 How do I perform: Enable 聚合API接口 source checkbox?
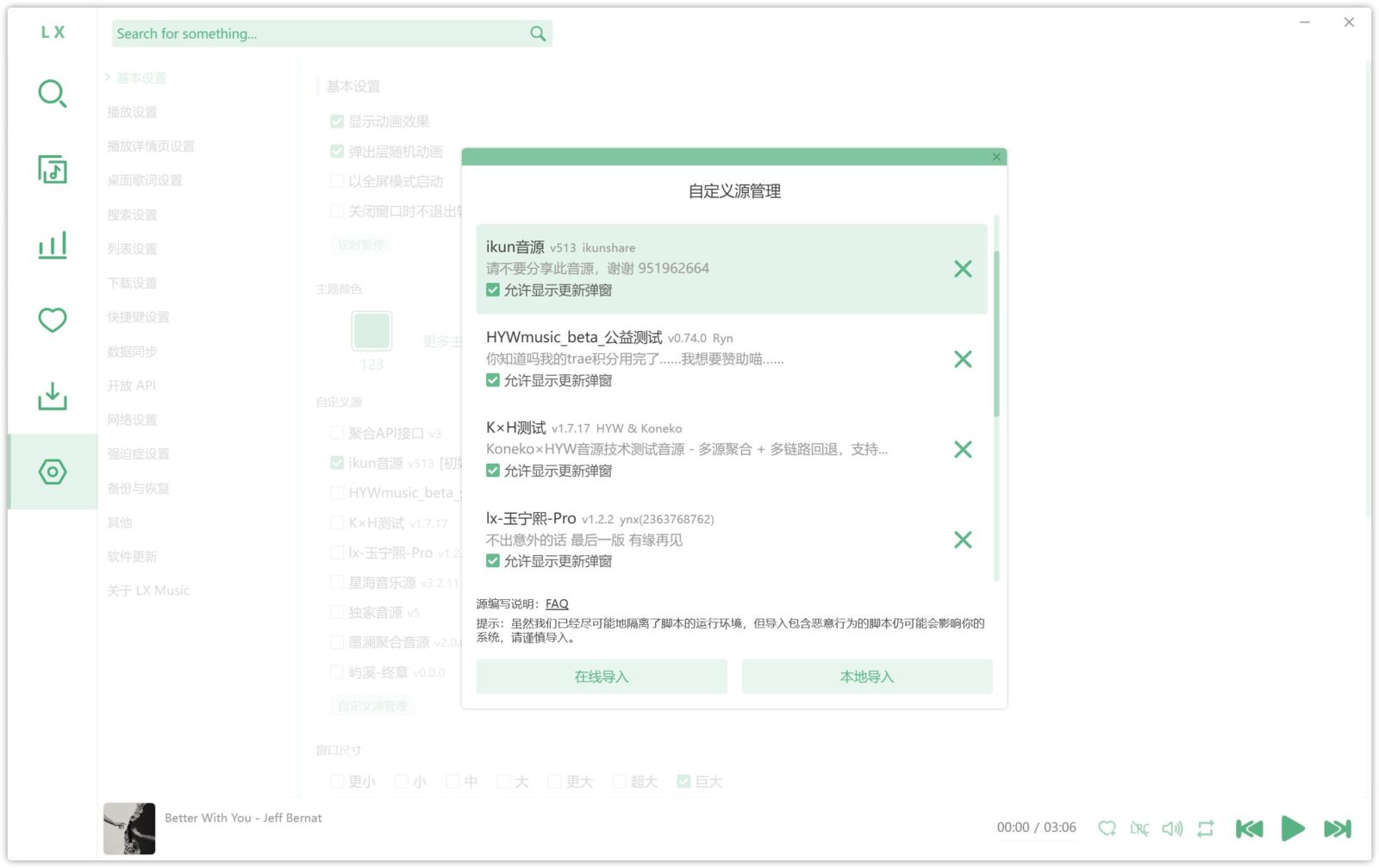tap(337, 434)
